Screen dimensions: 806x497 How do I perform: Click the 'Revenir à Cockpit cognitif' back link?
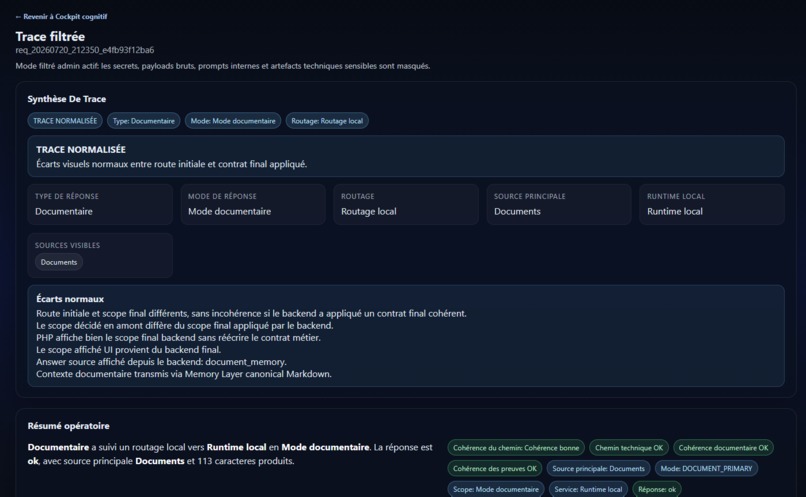pos(61,16)
